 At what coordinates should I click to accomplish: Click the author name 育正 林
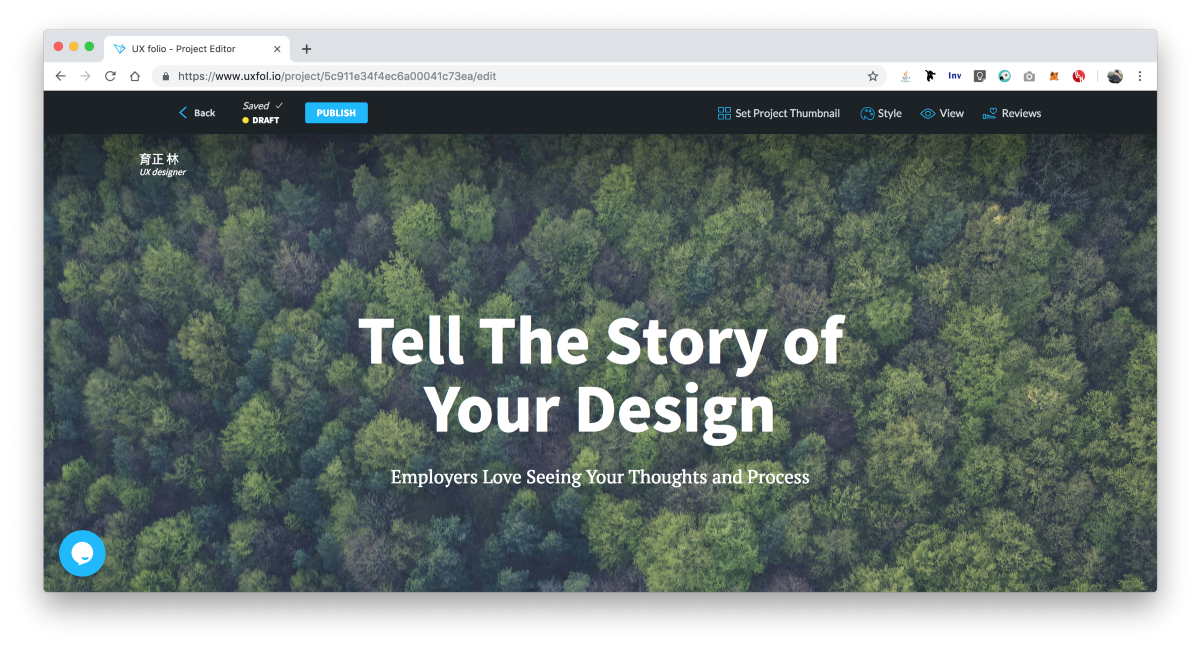[x=159, y=158]
